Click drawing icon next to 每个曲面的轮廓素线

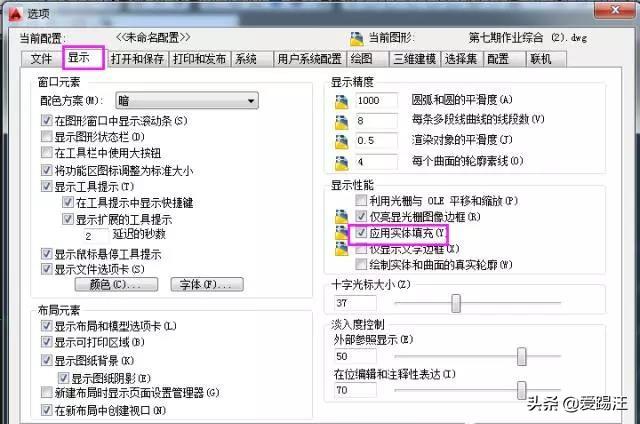pyautogui.click(x=342, y=162)
